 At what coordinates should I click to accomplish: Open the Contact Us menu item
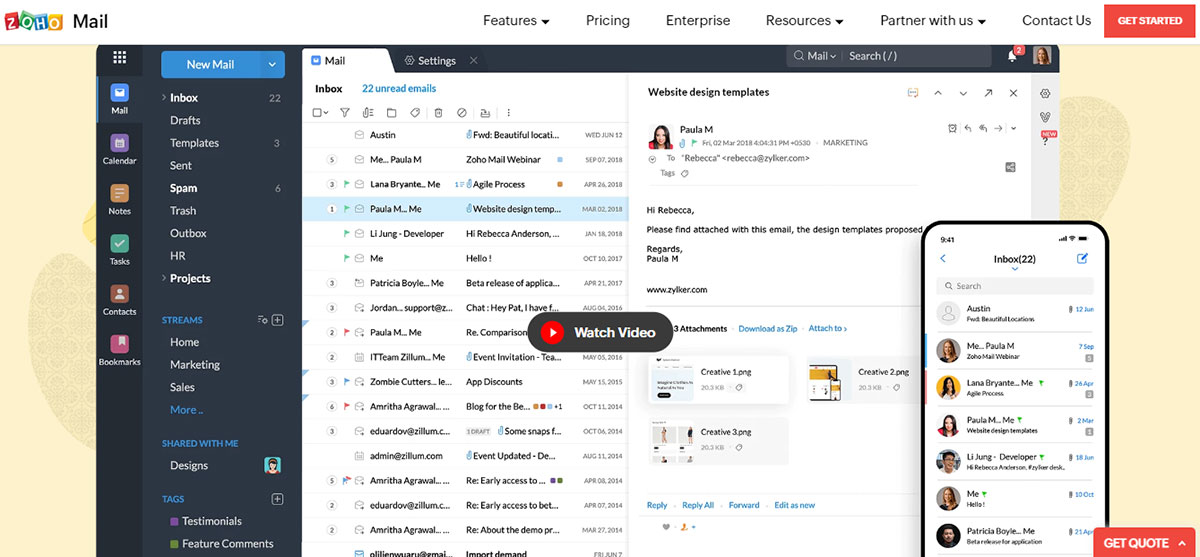[1056, 20]
